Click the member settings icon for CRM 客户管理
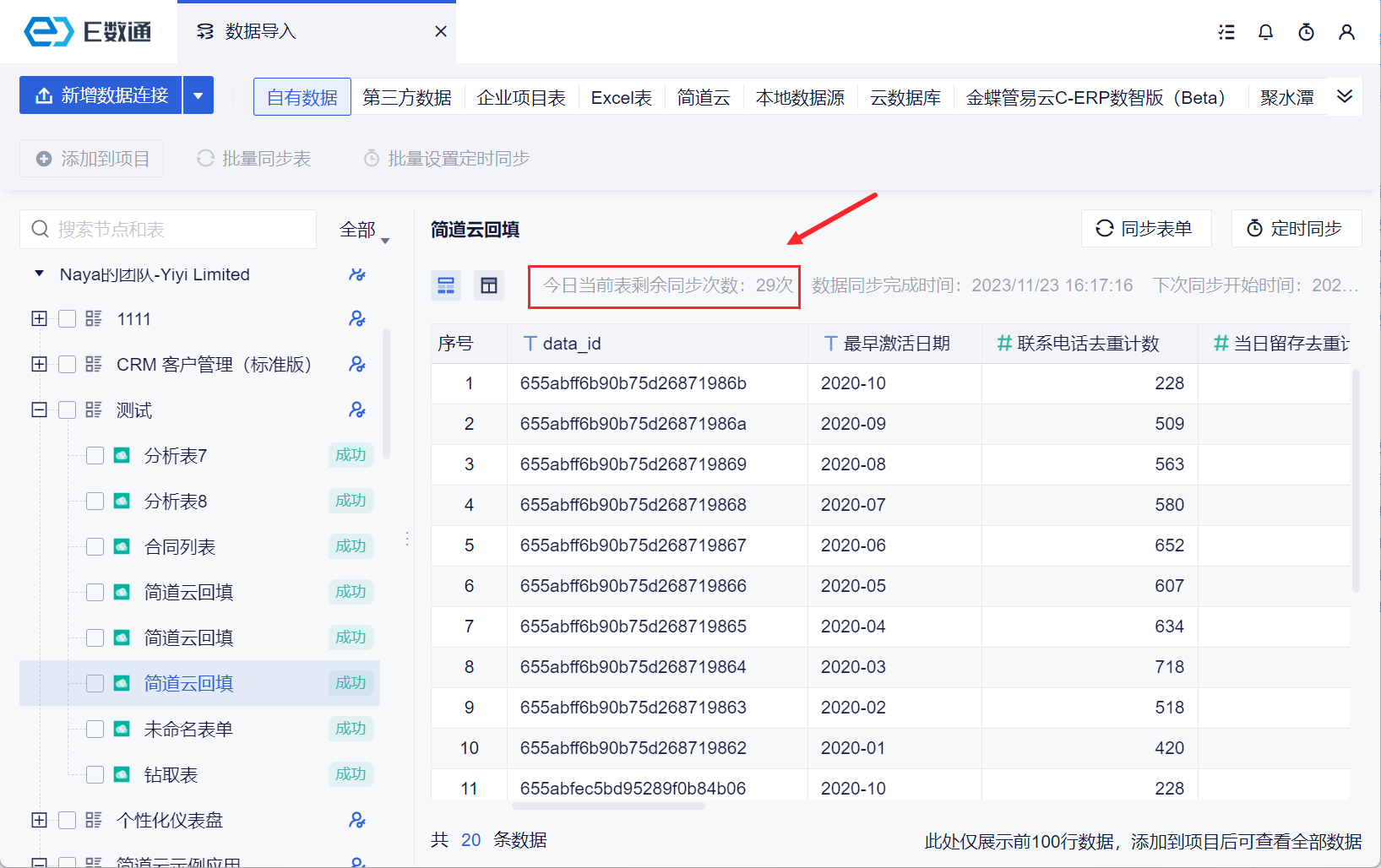The width and height of the screenshot is (1381, 868). (357, 364)
